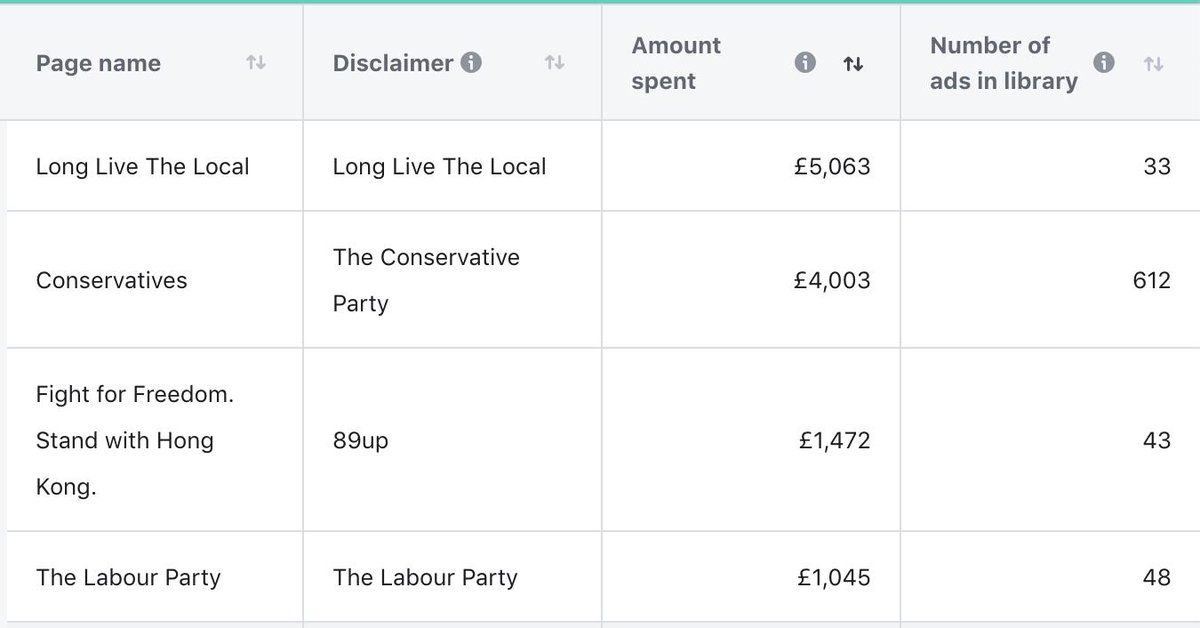Sort by Disclaimer column arrows
Viewport: 1200px width, 628px height.
tap(554, 63)
